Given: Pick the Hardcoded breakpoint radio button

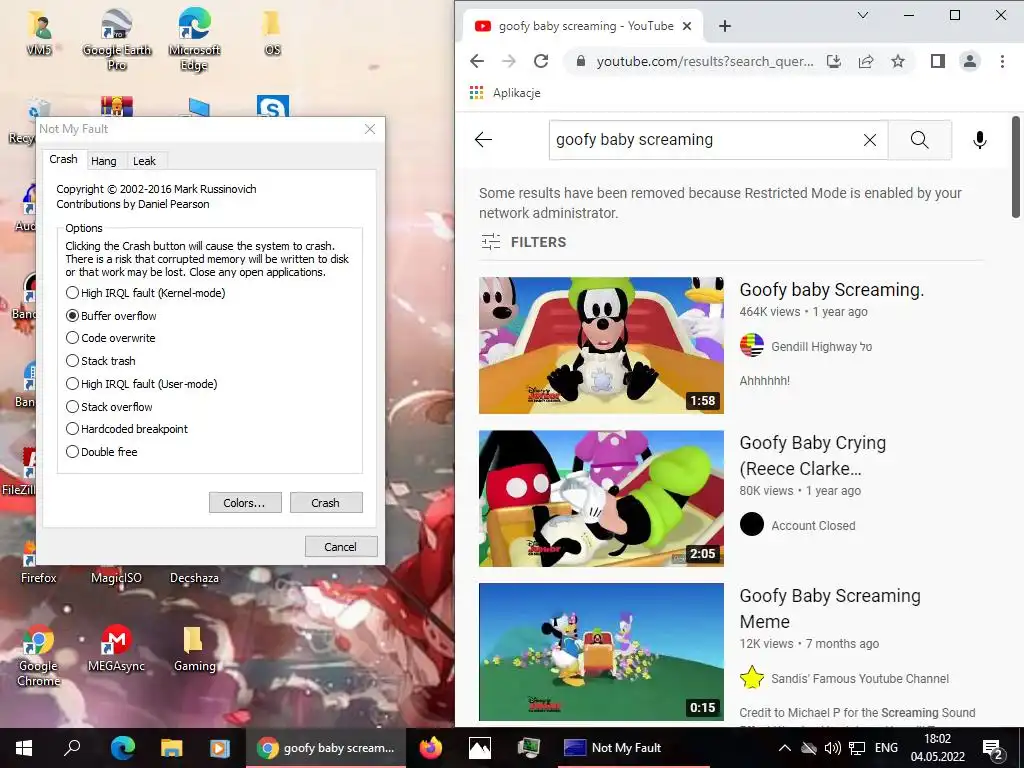Looking at the screenshot, I should 127,429.
